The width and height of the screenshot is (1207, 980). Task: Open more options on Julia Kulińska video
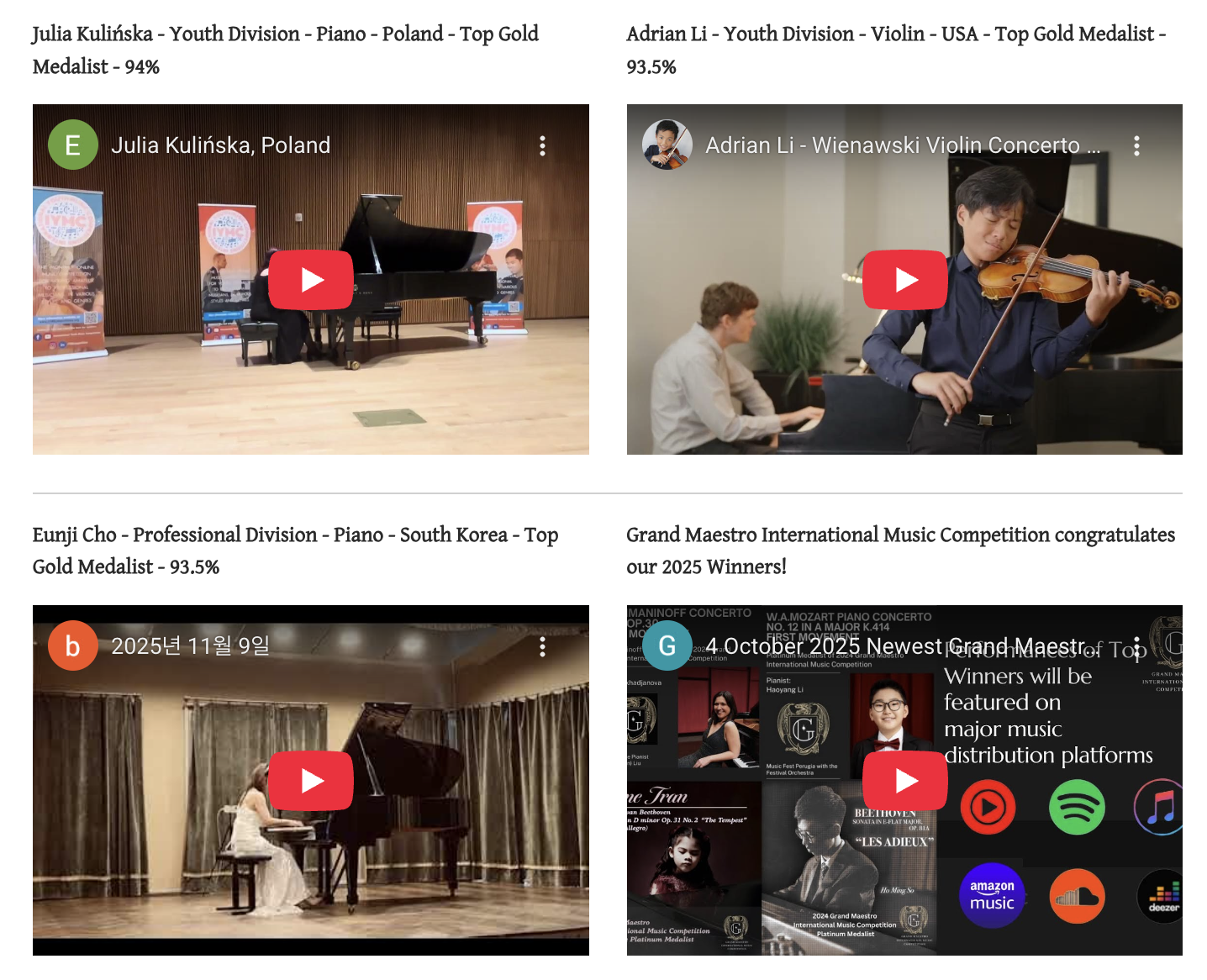click(x=543, y=145)
